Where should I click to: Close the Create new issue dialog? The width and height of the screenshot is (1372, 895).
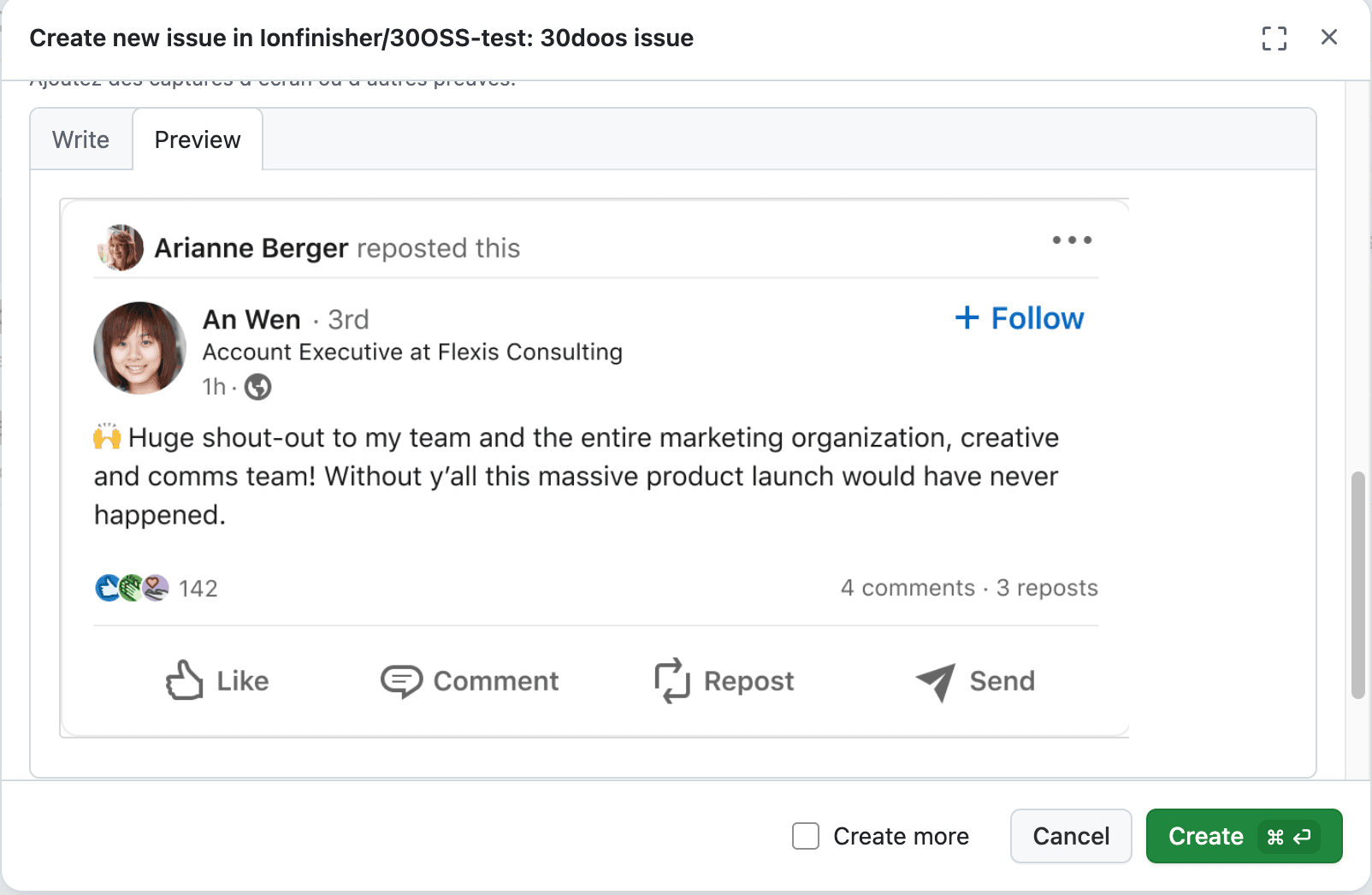pyautogui.click(x=1328, y=38)
